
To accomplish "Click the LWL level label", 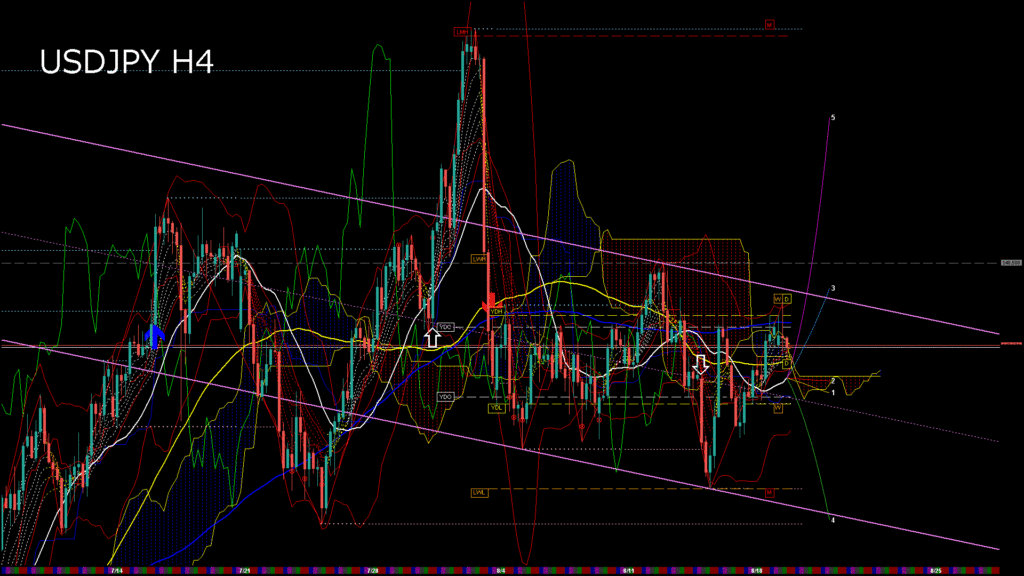I will point(479,492).
